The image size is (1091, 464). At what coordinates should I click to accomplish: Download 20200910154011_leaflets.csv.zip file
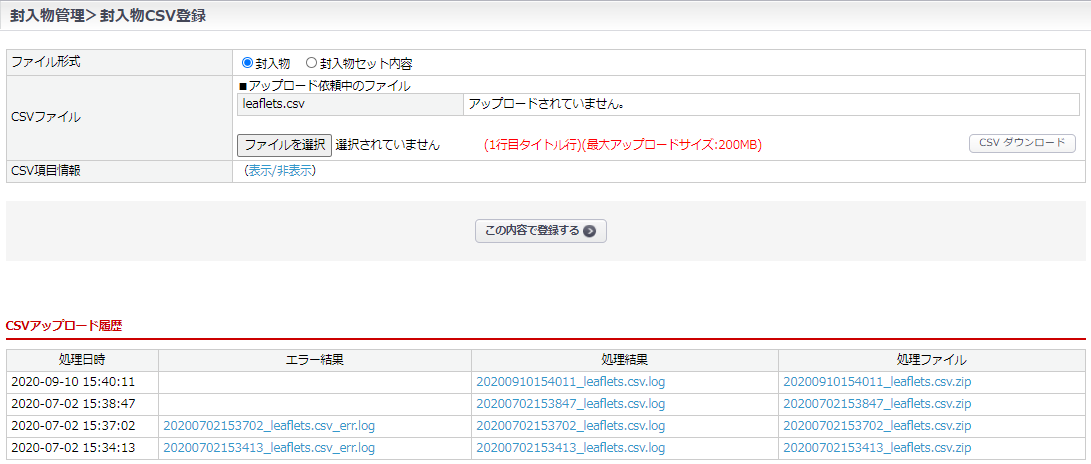click(x=877, y=382)
